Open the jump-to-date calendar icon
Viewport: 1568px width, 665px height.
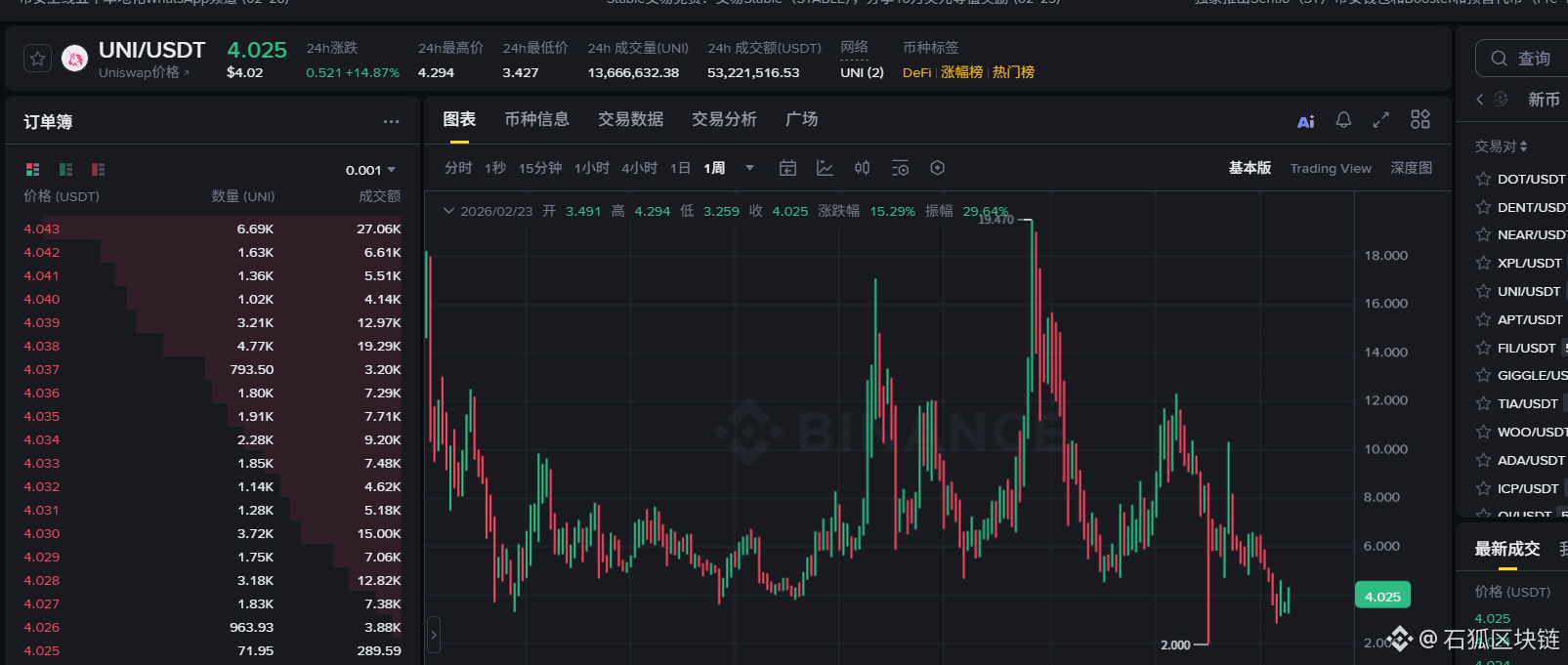click(x=787, y=168)
